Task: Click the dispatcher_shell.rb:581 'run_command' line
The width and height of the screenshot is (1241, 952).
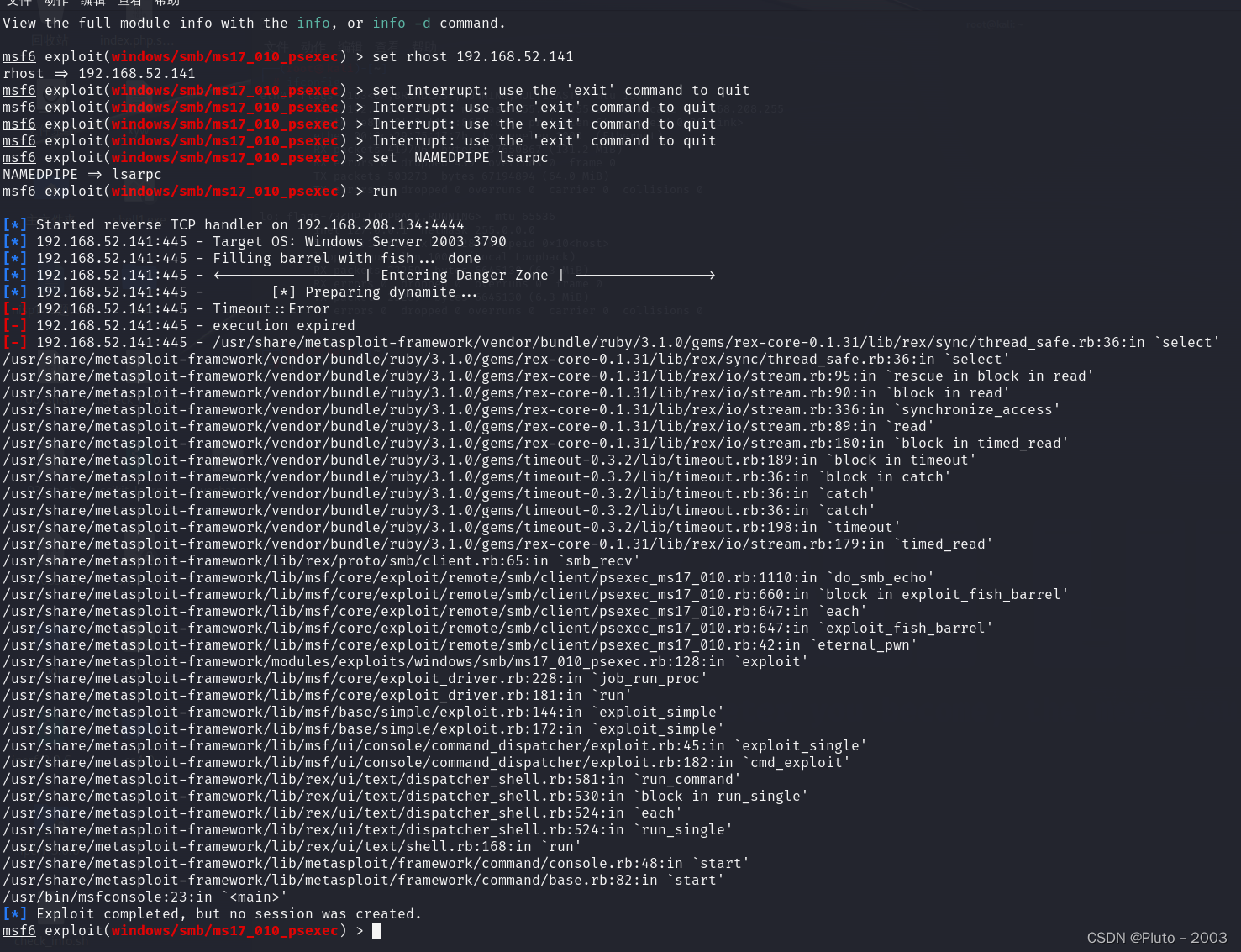Action: [371, 779]
